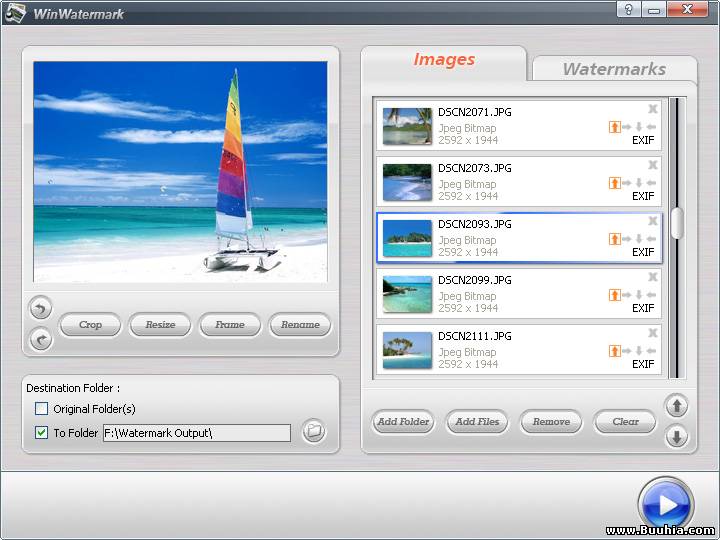Click the rotate counterclockwise arrow under the preview
The image size is (720, 540).
41,308
